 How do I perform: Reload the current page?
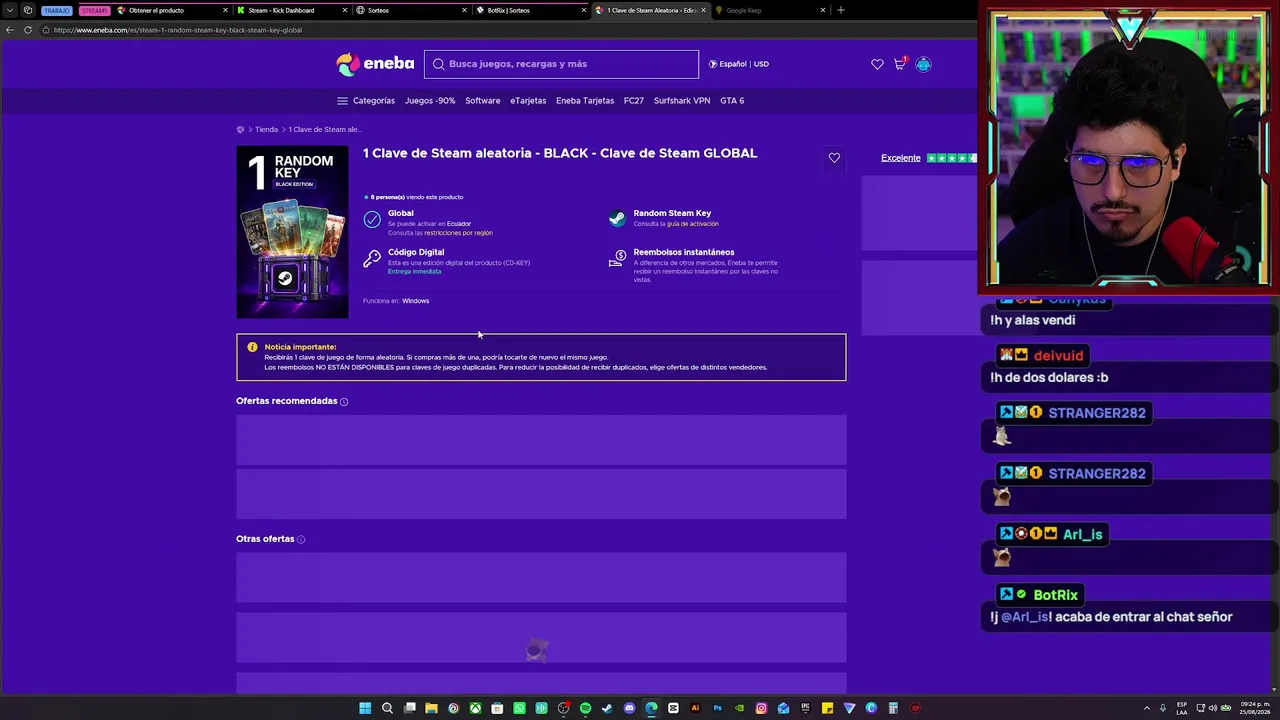point(28,30)
